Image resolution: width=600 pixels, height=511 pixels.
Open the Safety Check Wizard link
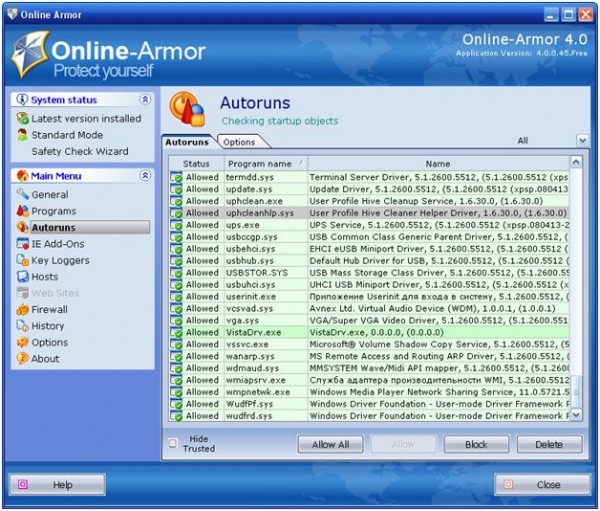[x=80, y=151]
